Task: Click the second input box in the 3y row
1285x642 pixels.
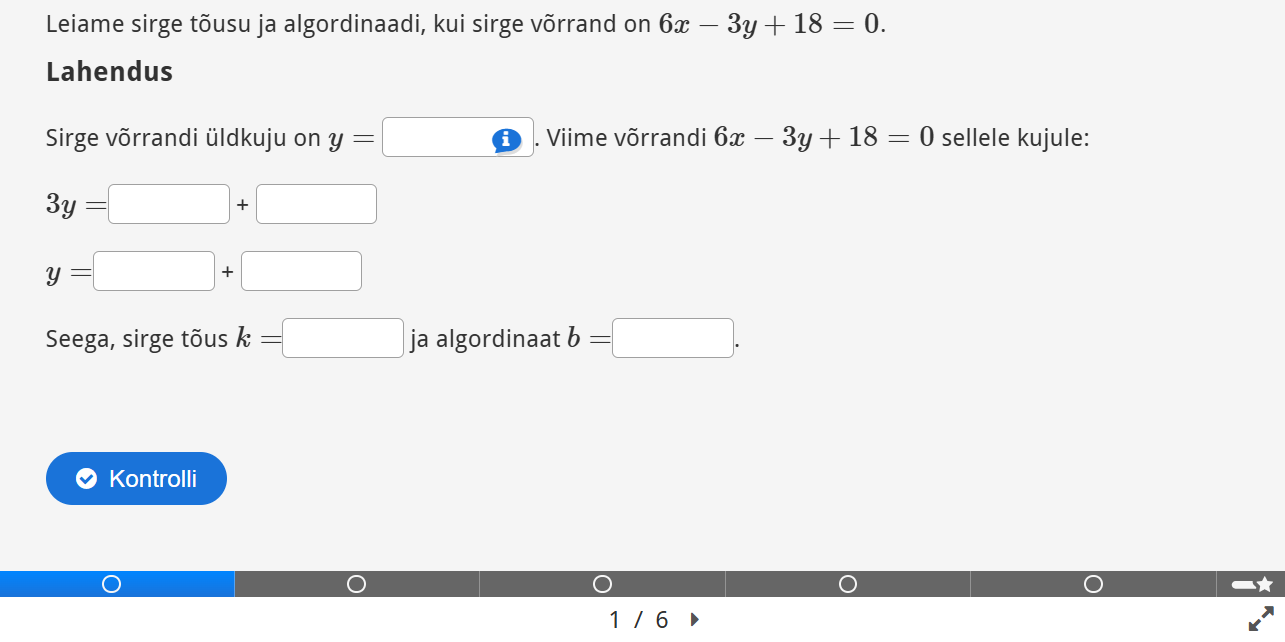Action: [x=316, y=205]
